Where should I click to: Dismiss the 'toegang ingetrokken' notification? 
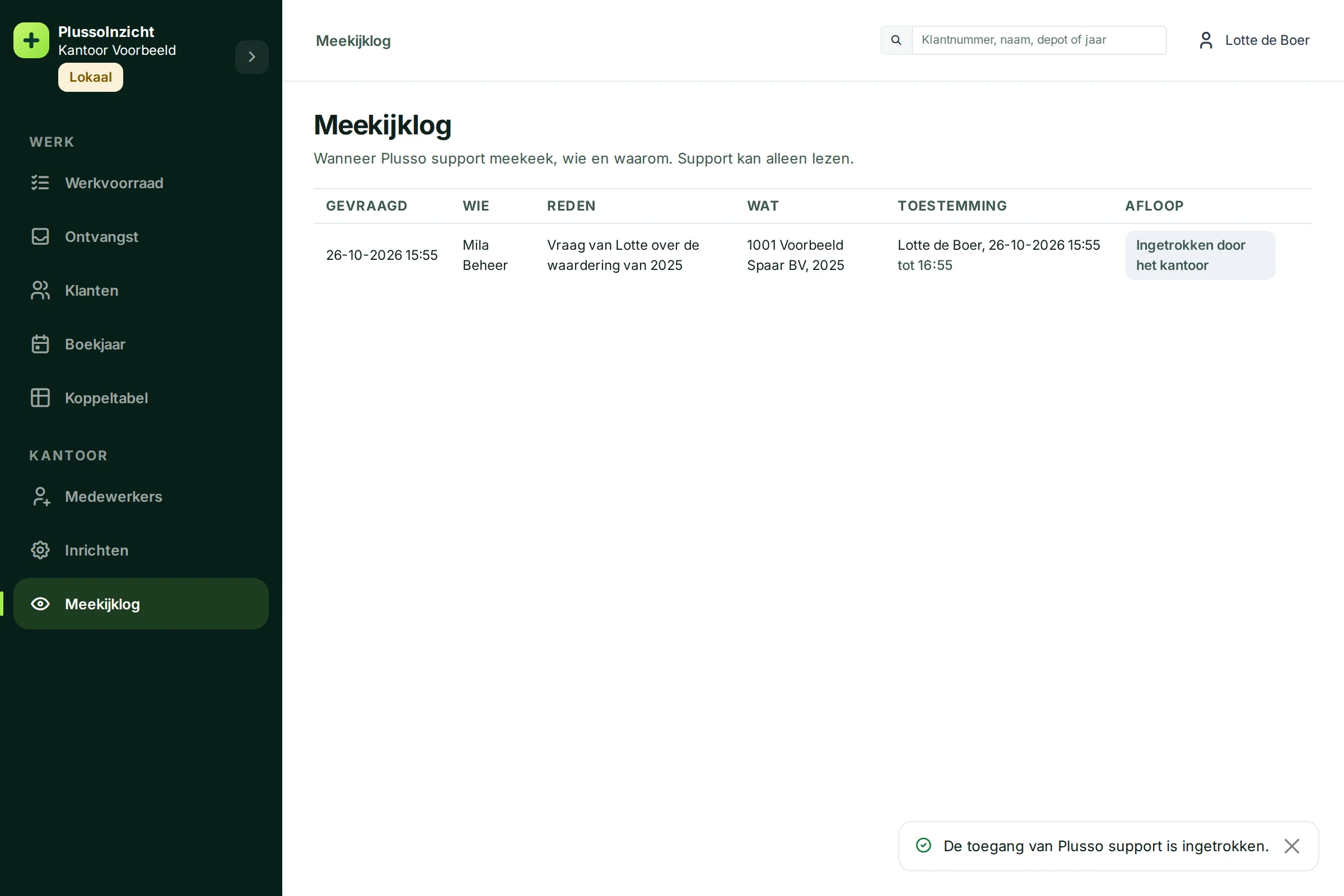coord(1292,846)
